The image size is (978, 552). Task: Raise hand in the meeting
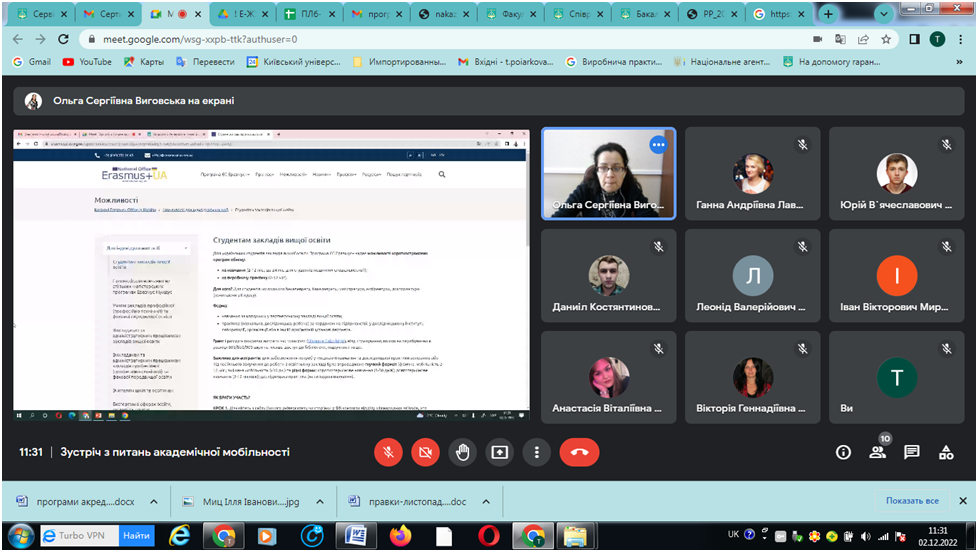462,452
